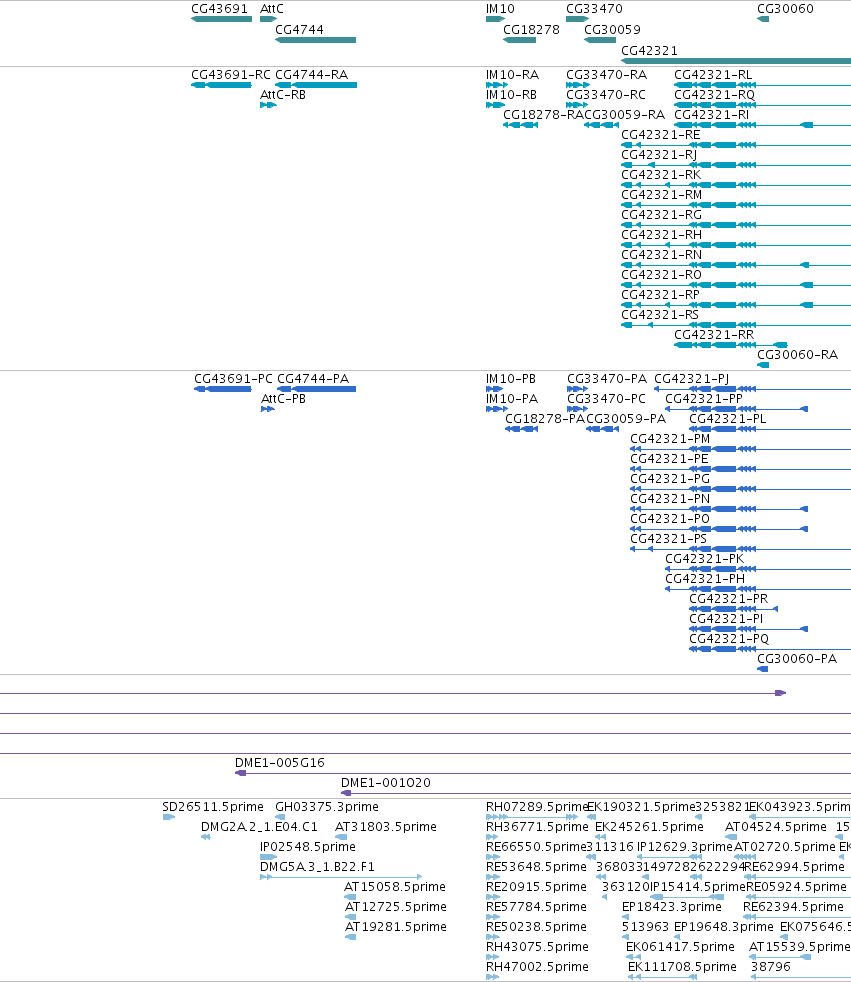Viewport: 851px width, 982px height.
Task: Click the CG42321-RN label
Action: pos(662,255)
